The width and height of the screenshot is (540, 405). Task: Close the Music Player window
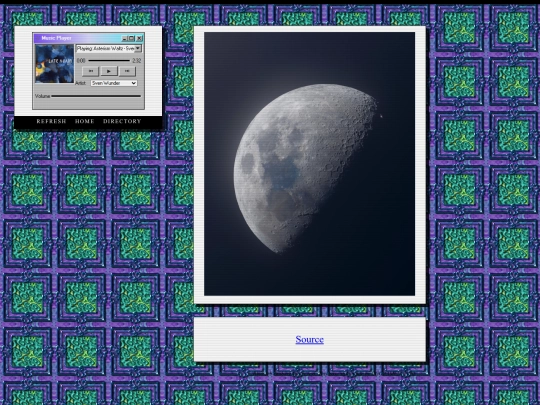(139, 38)
